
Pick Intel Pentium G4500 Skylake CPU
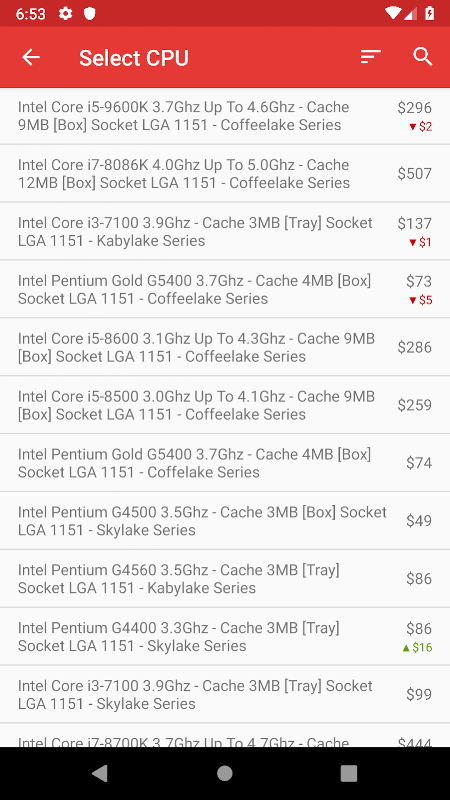[225, 521]
